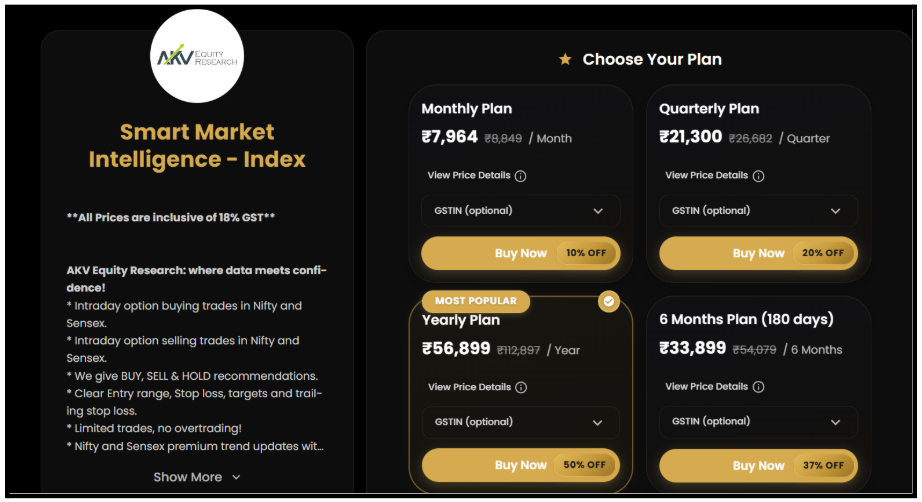View Price Details for the Quarterly Plan

706,176
